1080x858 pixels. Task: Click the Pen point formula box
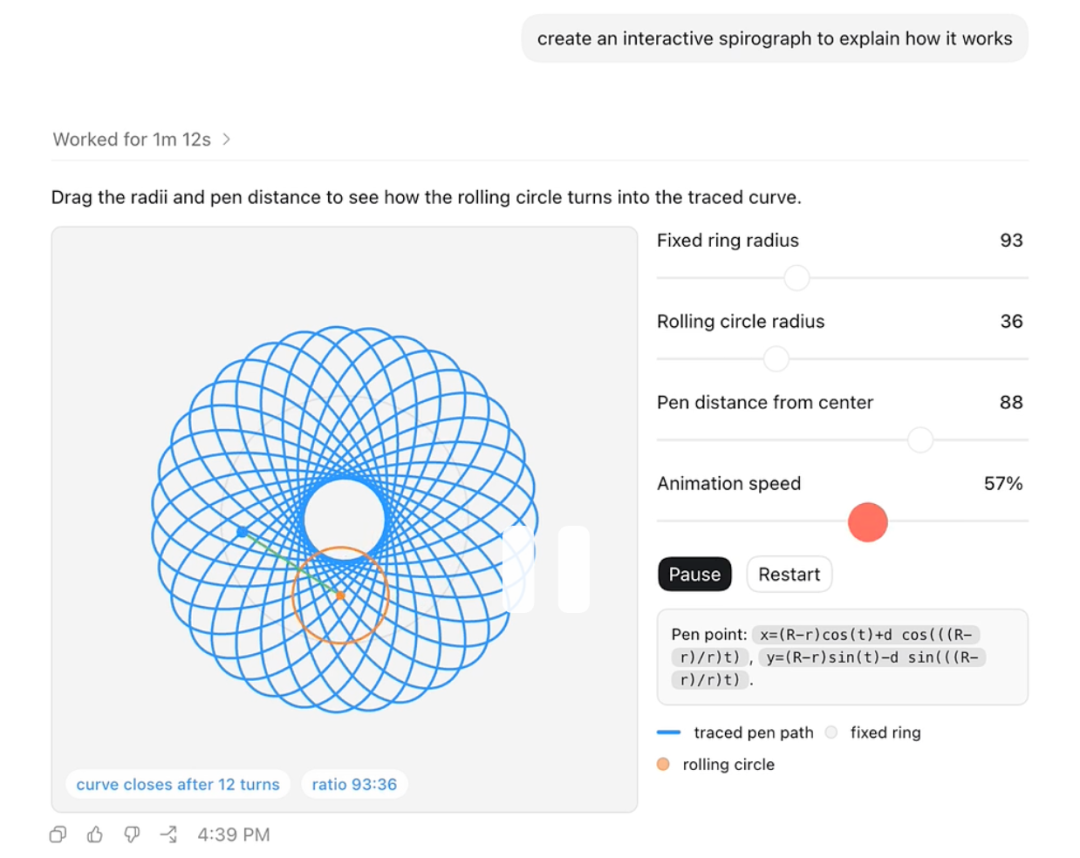(842, 657)
